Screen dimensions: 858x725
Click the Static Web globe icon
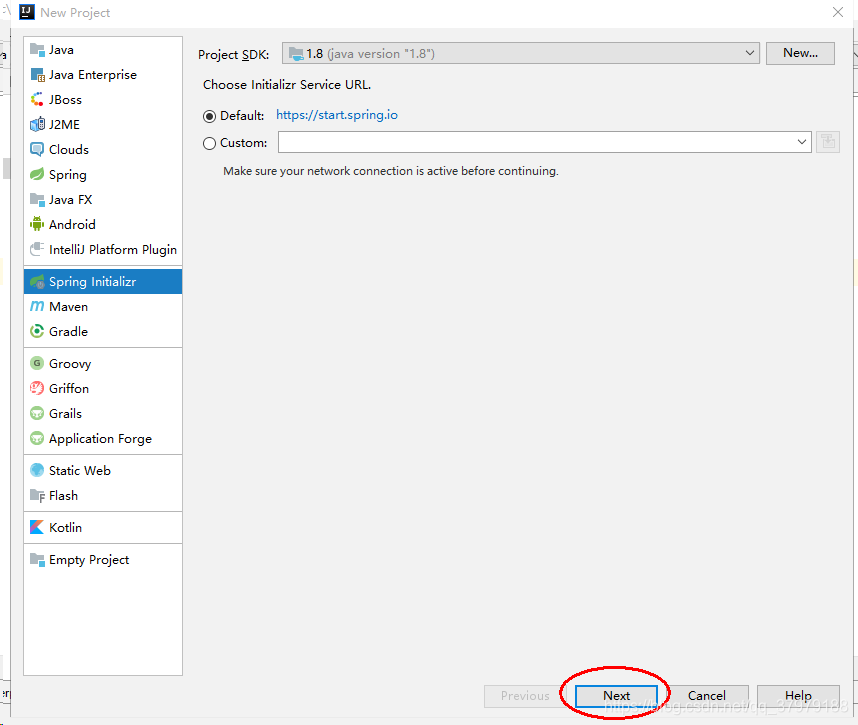pyautogui.click(x=37, y=470)
